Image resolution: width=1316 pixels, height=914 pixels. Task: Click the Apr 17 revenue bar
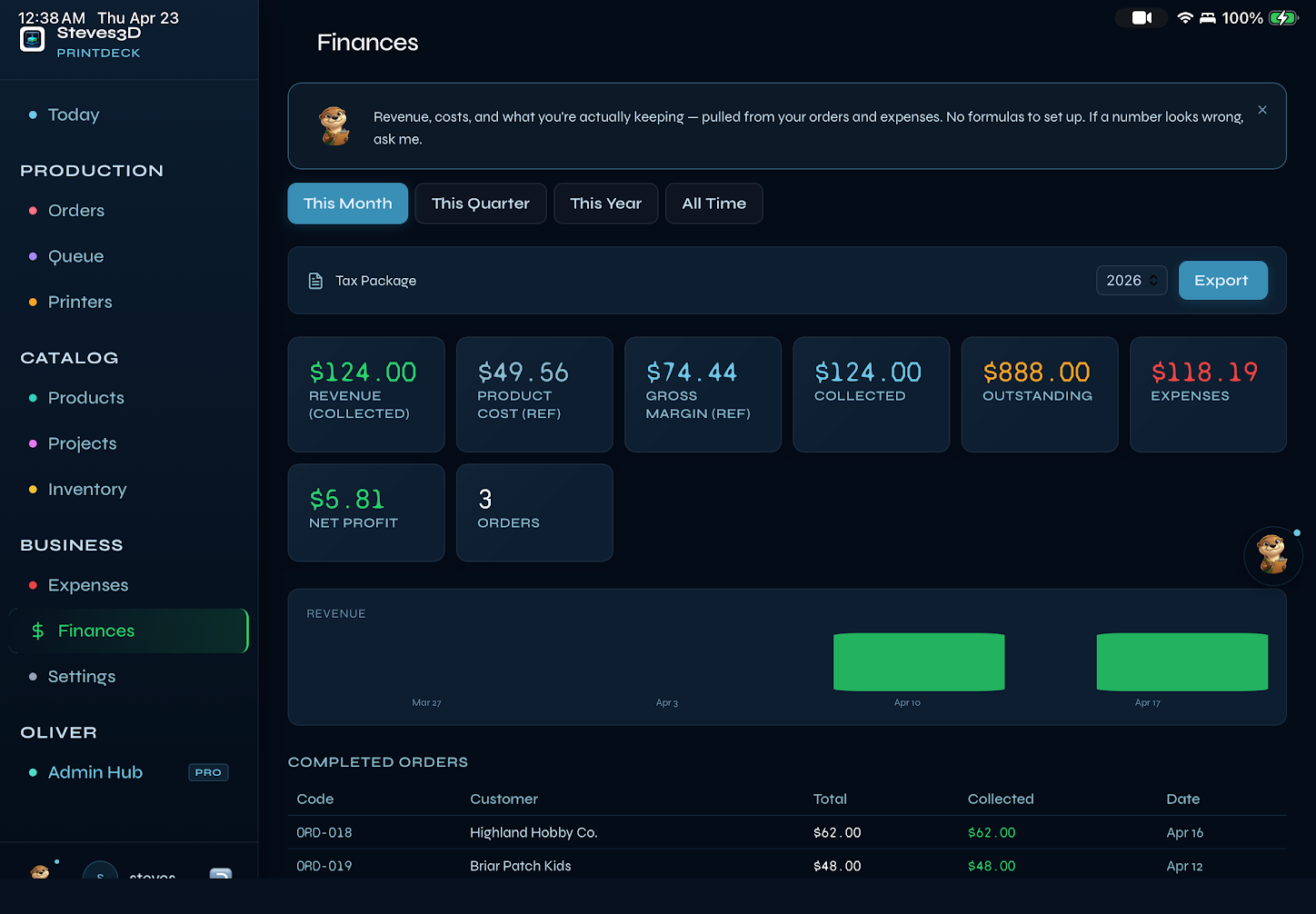[x=1181, y=661]
